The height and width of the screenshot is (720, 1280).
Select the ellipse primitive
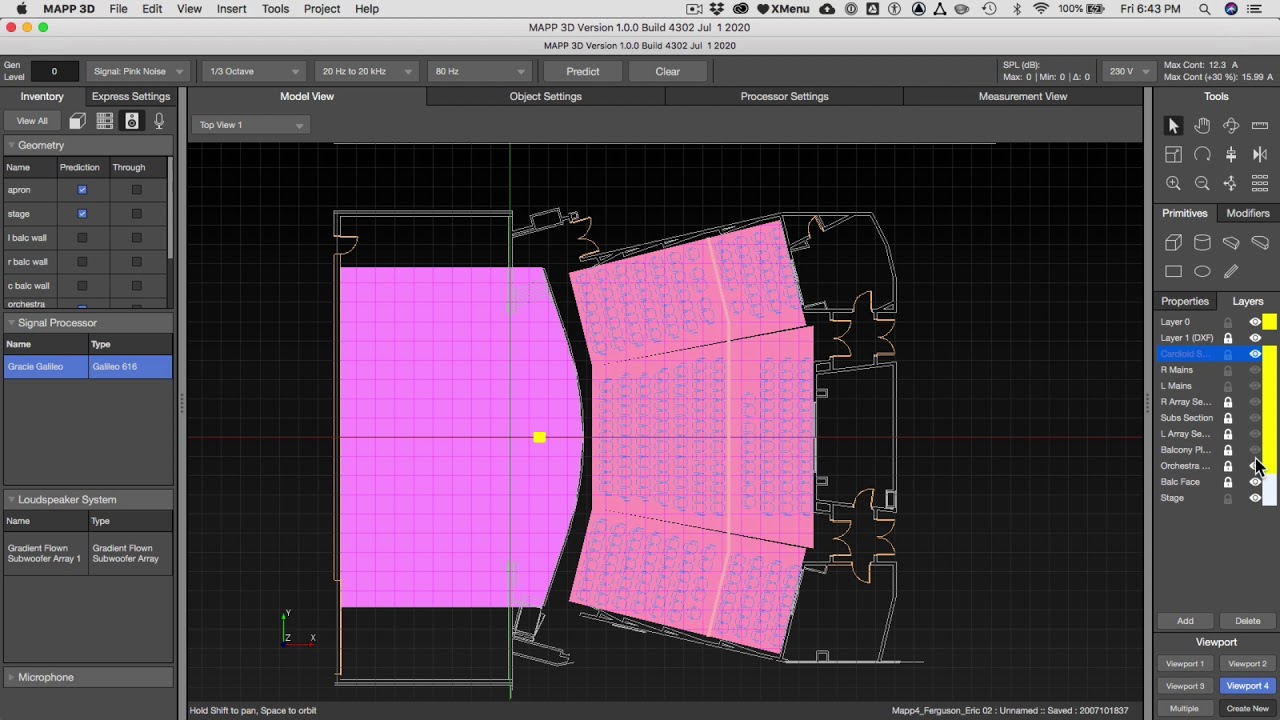pyautogui.click(x=1202, y=271)
